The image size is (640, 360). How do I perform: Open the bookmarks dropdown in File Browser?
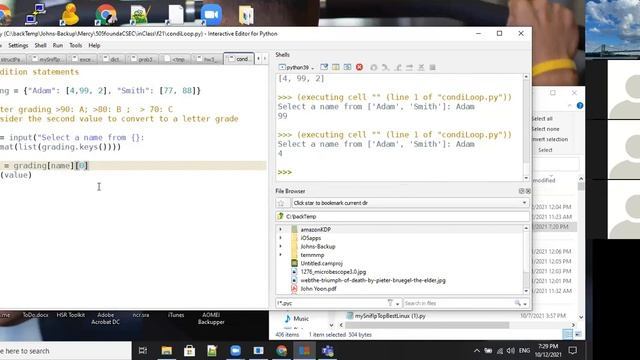click(x=524, y=203)
